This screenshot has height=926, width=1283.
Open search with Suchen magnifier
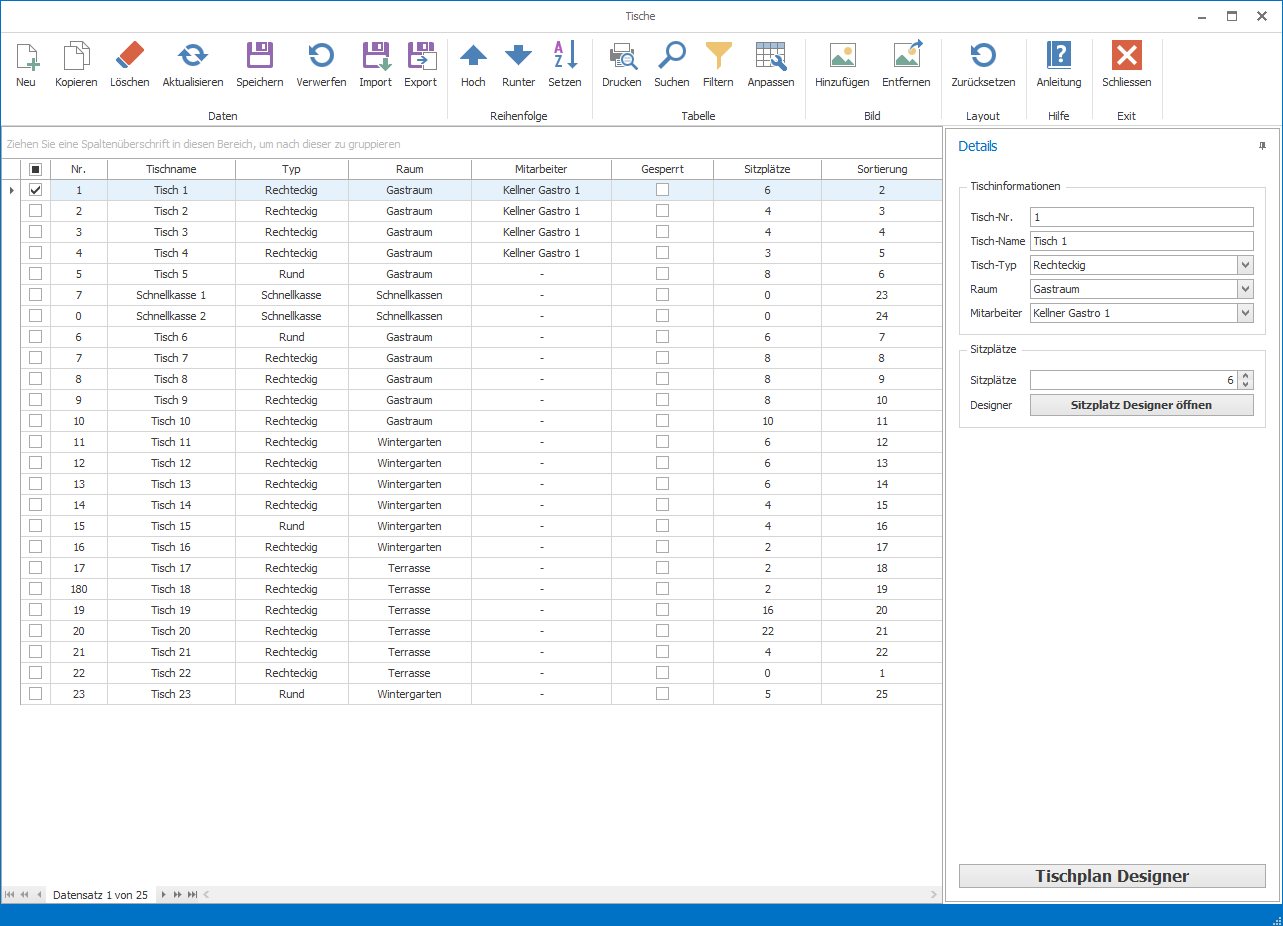(x=672, y=57)
